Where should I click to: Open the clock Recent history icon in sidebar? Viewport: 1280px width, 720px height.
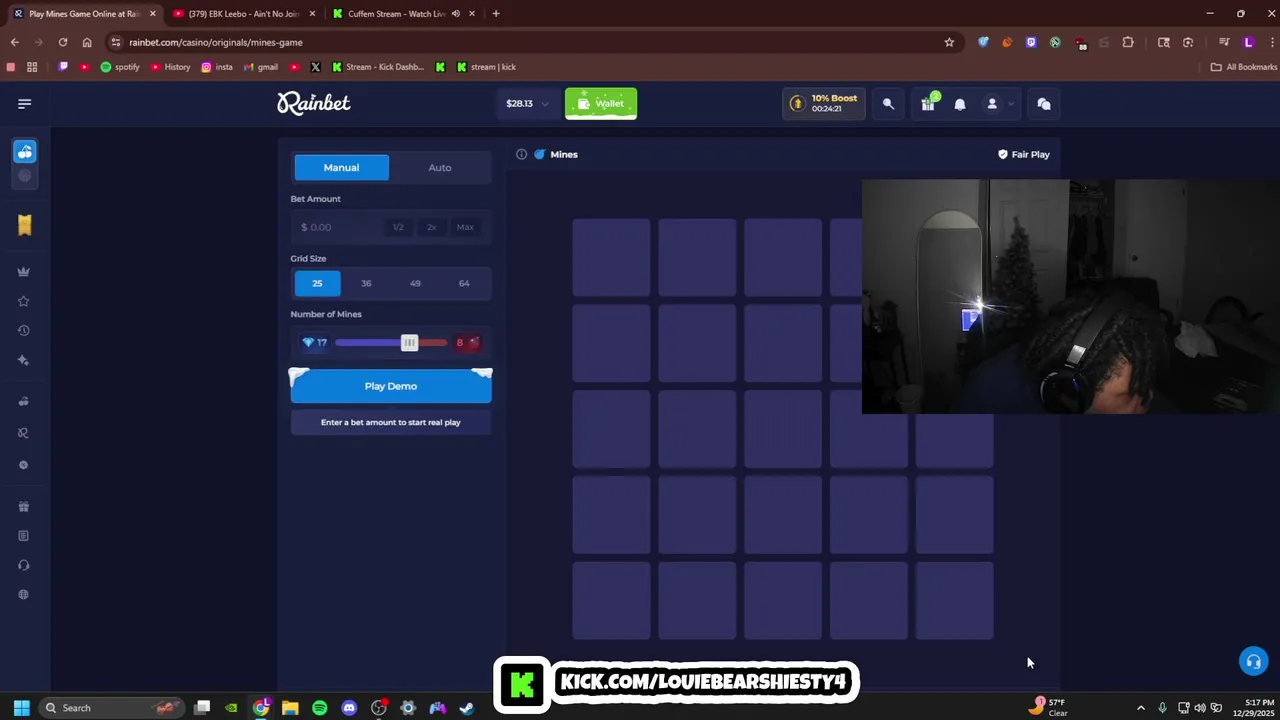[24, 331]
